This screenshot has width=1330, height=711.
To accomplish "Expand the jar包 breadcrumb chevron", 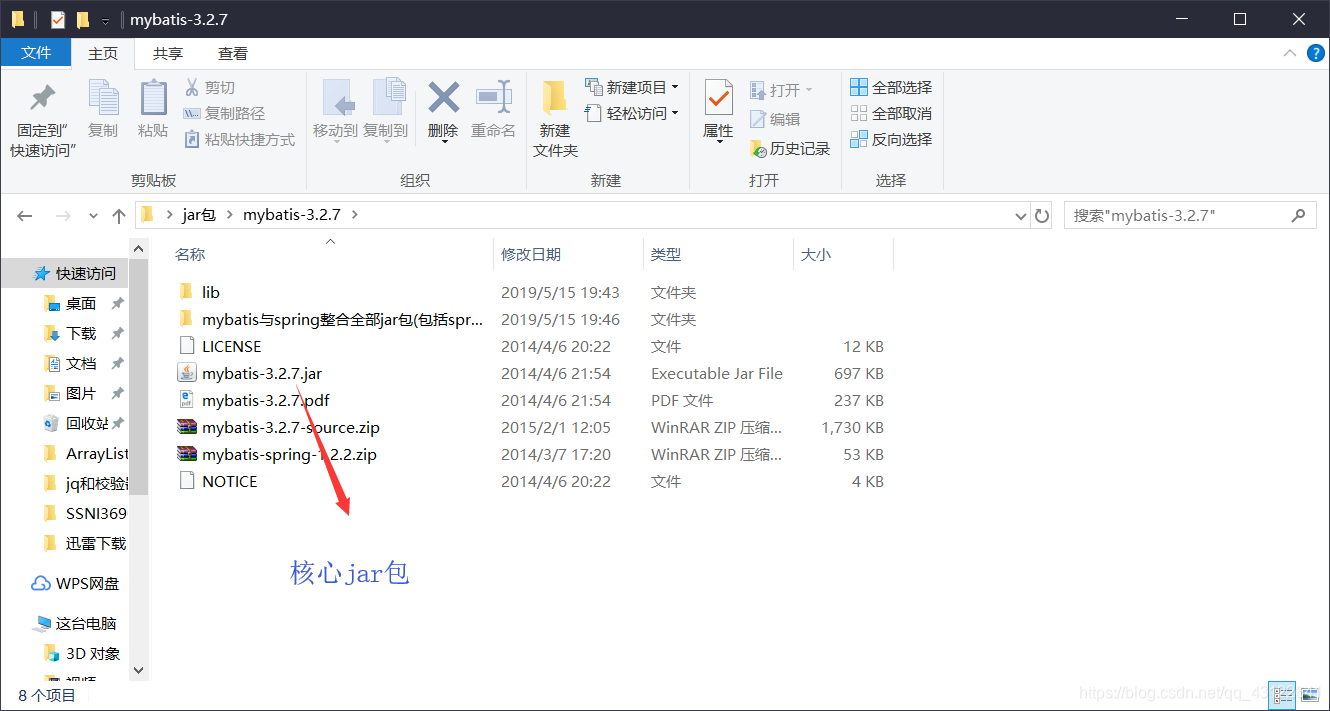I will (x=229, y=215).
